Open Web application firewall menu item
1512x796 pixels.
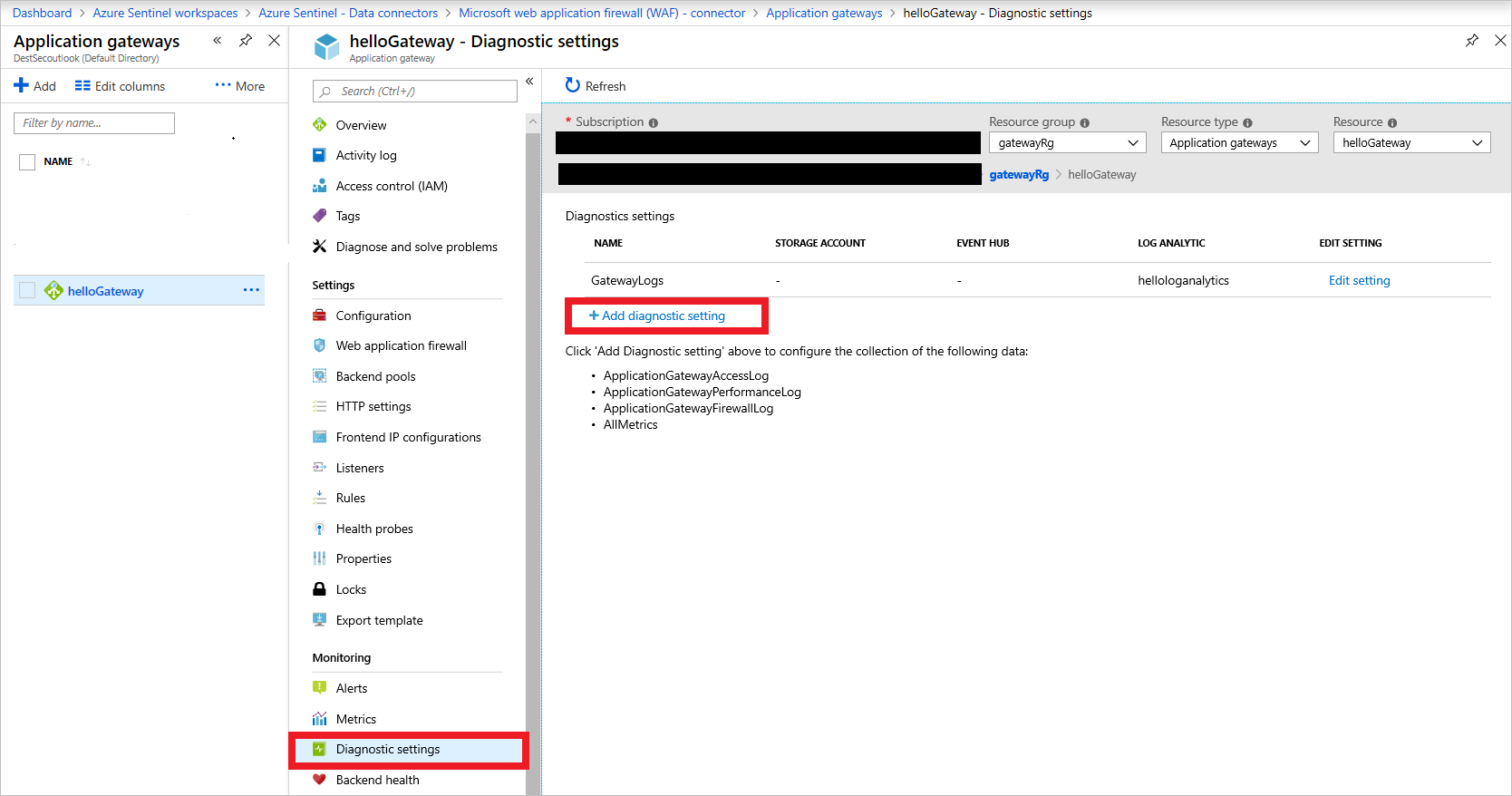(402, 345)
